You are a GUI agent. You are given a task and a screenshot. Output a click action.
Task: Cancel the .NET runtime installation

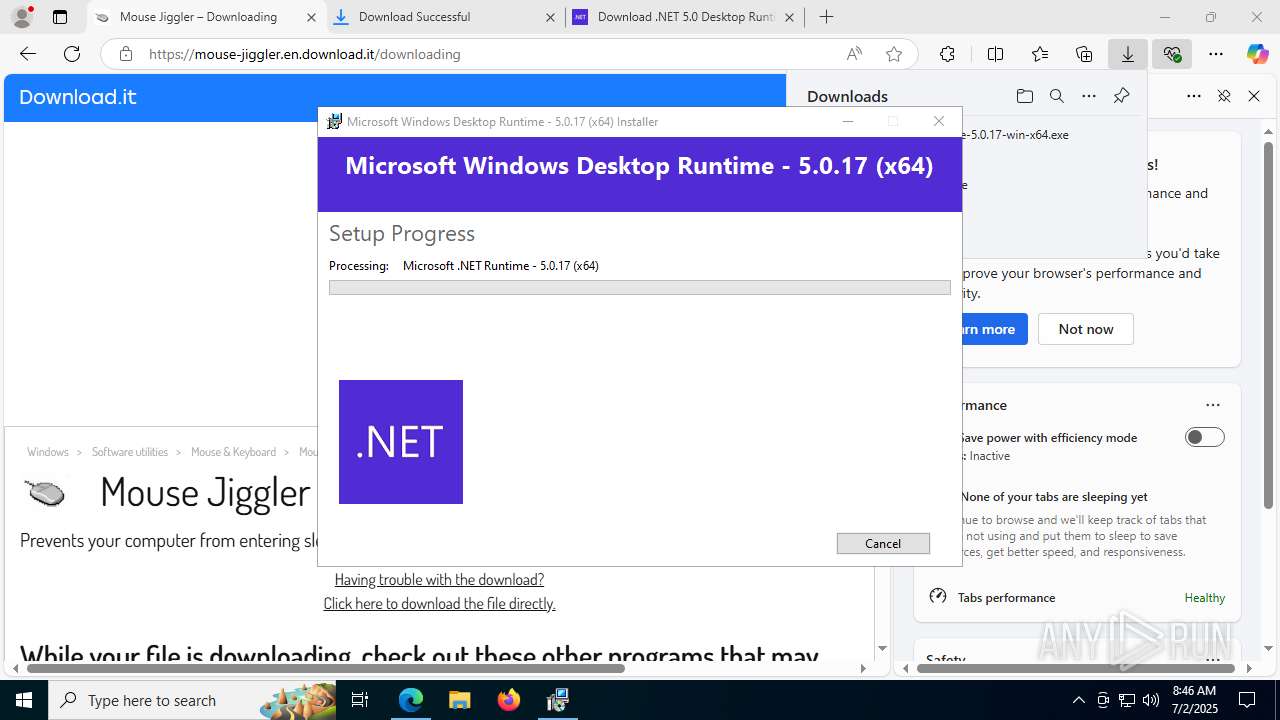point(883,543)
